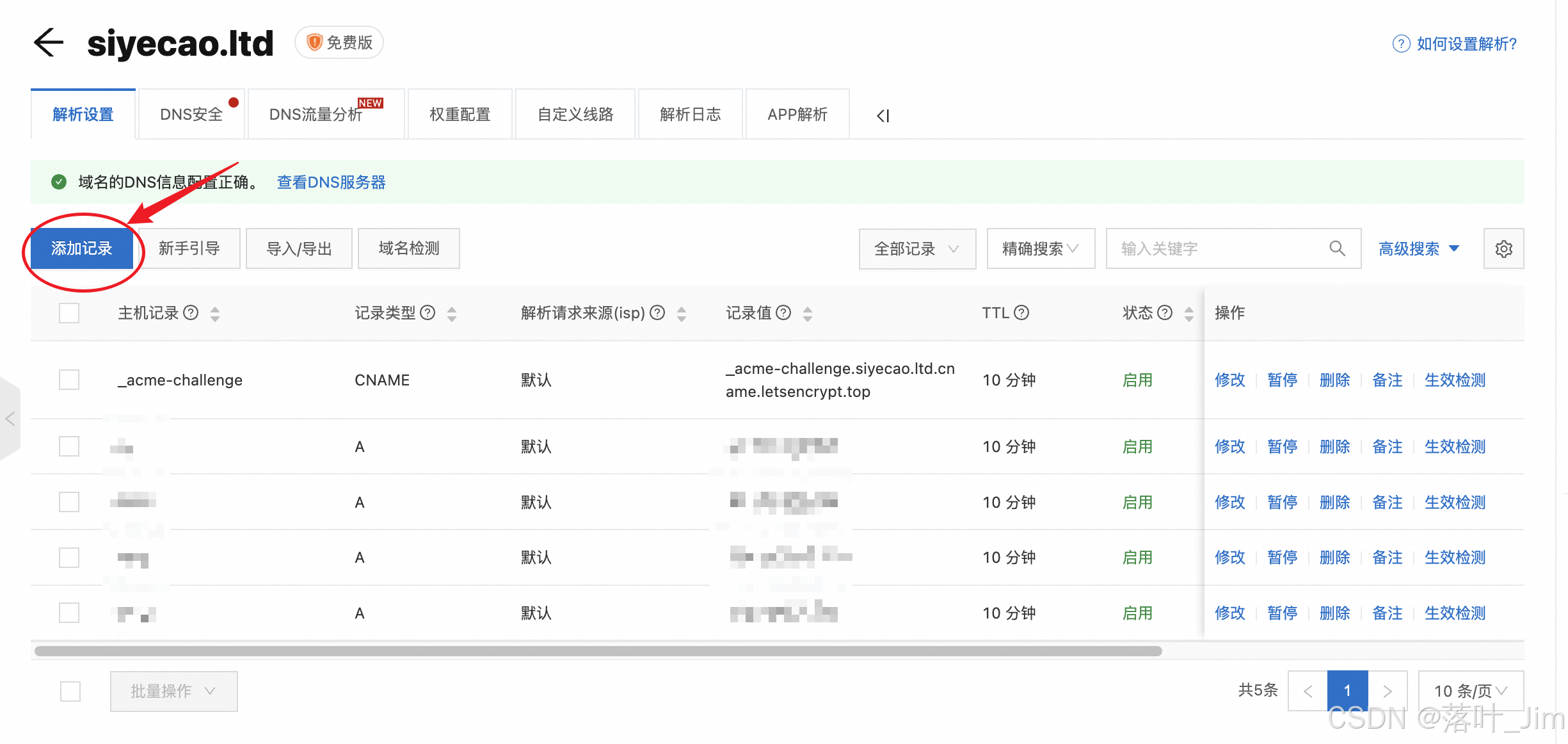Sort by 记录类型 column arrows

pos(452,313)
